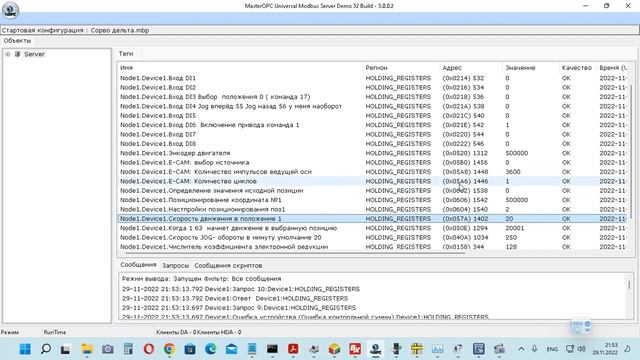Image resolution: width=640 pixels, height=360 pixels.
Task: Select row Node1.Device1.Энкодер двигателя
Action: (373, 153)
